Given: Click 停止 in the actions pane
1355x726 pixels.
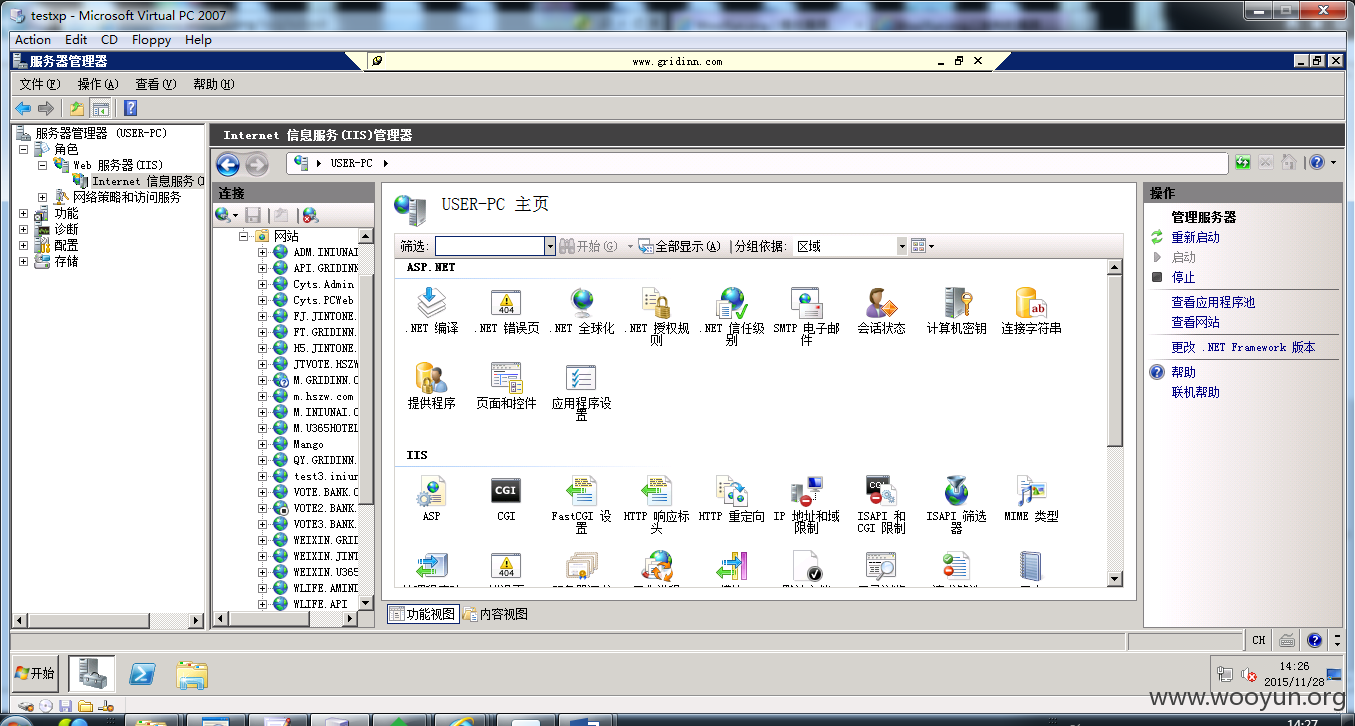Looking at the screenshot, I should click(x=1183, y=277).
